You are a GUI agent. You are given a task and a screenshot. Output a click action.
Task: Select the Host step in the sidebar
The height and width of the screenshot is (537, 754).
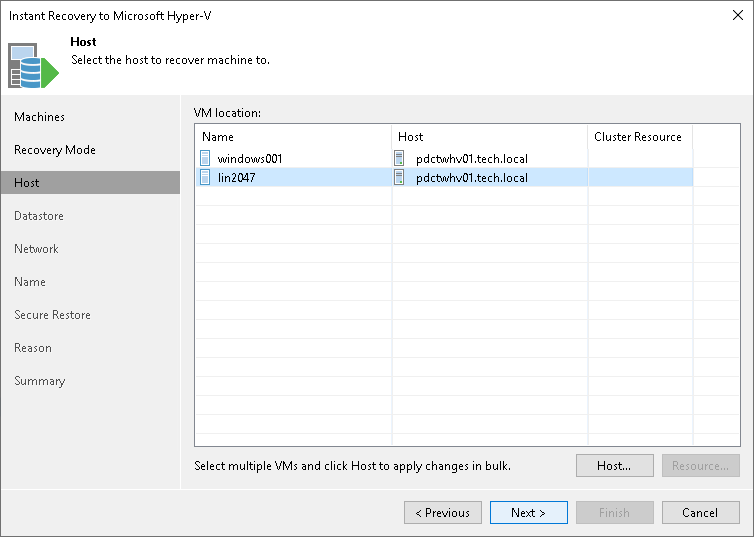point(90,183)
